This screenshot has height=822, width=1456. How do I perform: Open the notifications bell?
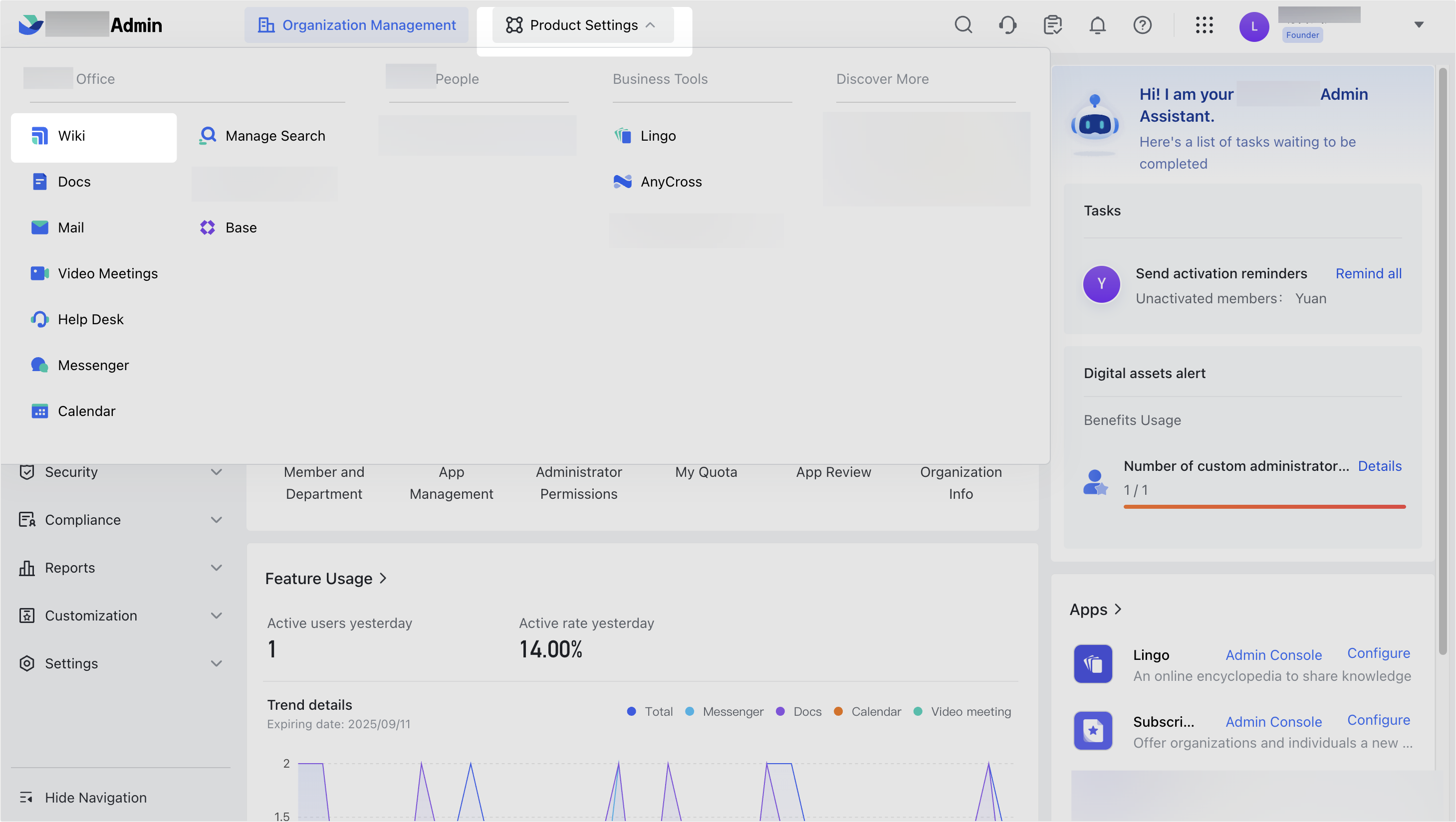click(x=1097, y=25)
